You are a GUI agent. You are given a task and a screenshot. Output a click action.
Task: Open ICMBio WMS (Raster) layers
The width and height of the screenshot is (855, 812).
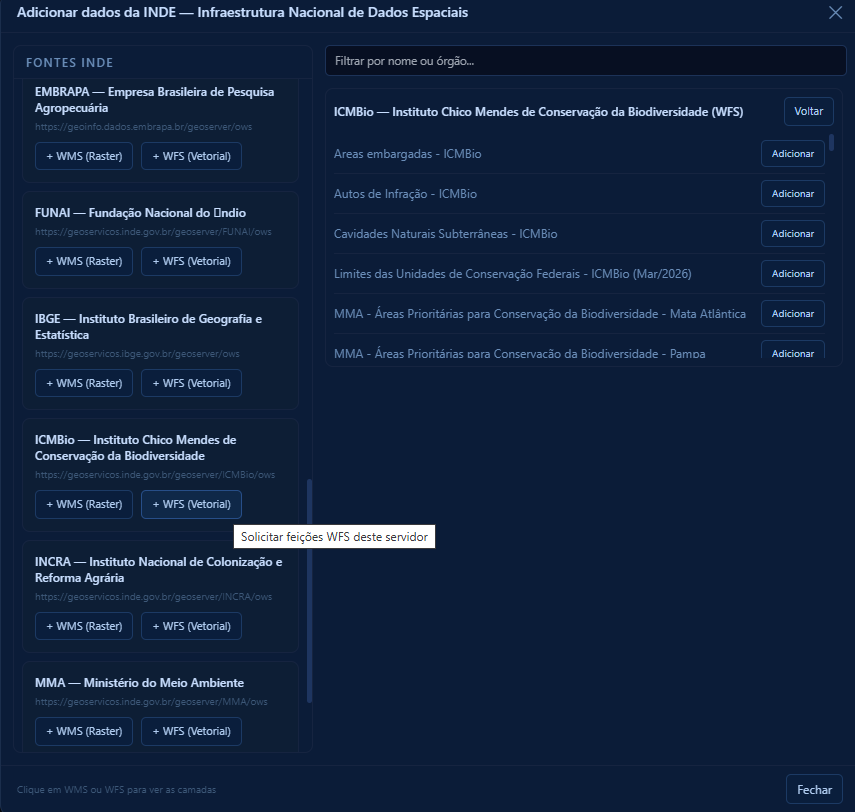coord(84,504)
